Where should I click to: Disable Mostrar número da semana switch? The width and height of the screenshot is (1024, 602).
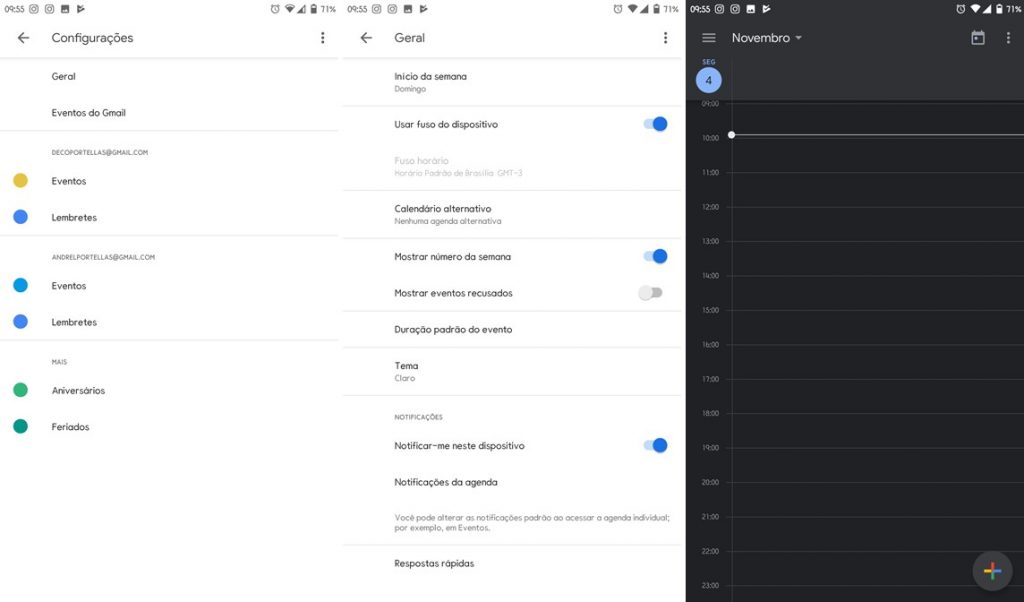pyautogui.click(x=656, y=257)
